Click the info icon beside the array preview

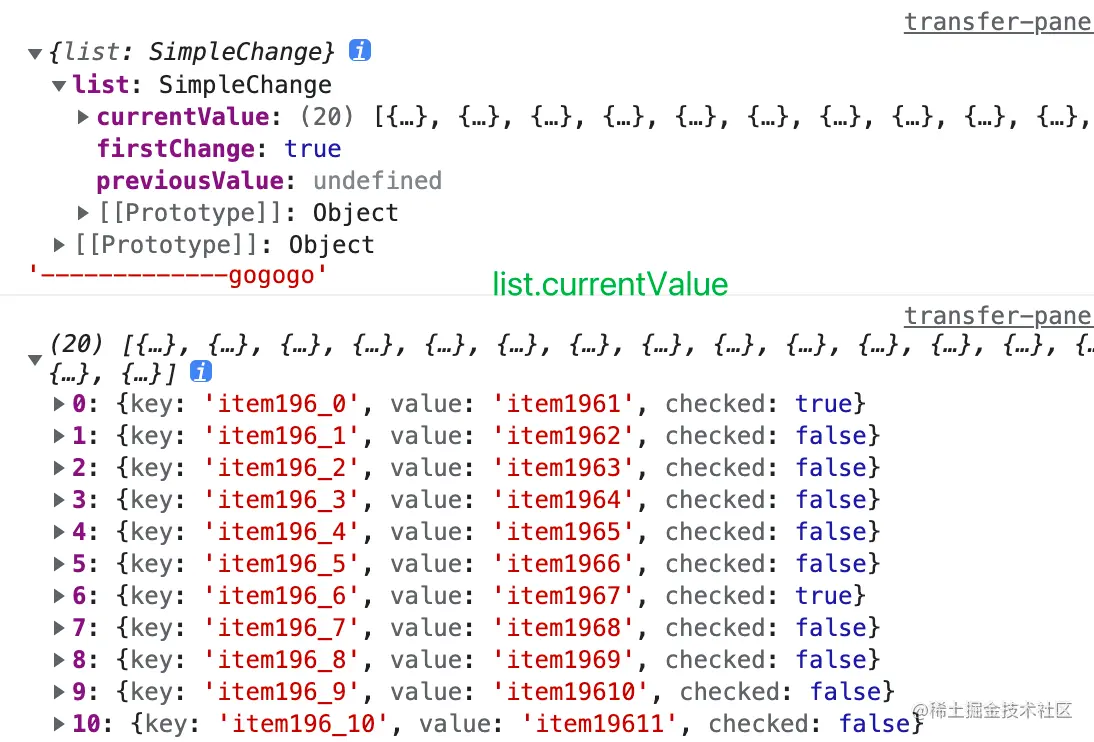[x=201, y=372]
